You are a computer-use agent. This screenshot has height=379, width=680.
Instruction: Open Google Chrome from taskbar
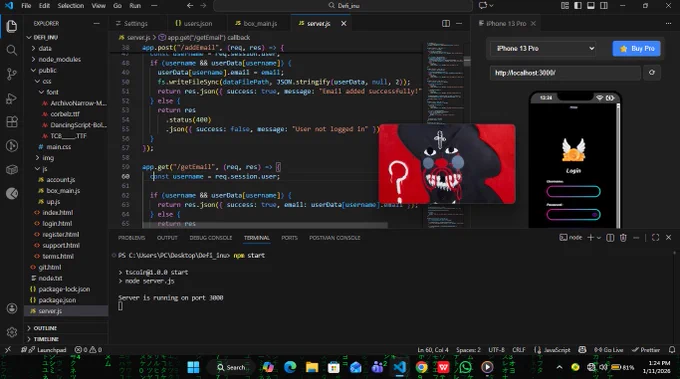point(422,367)
